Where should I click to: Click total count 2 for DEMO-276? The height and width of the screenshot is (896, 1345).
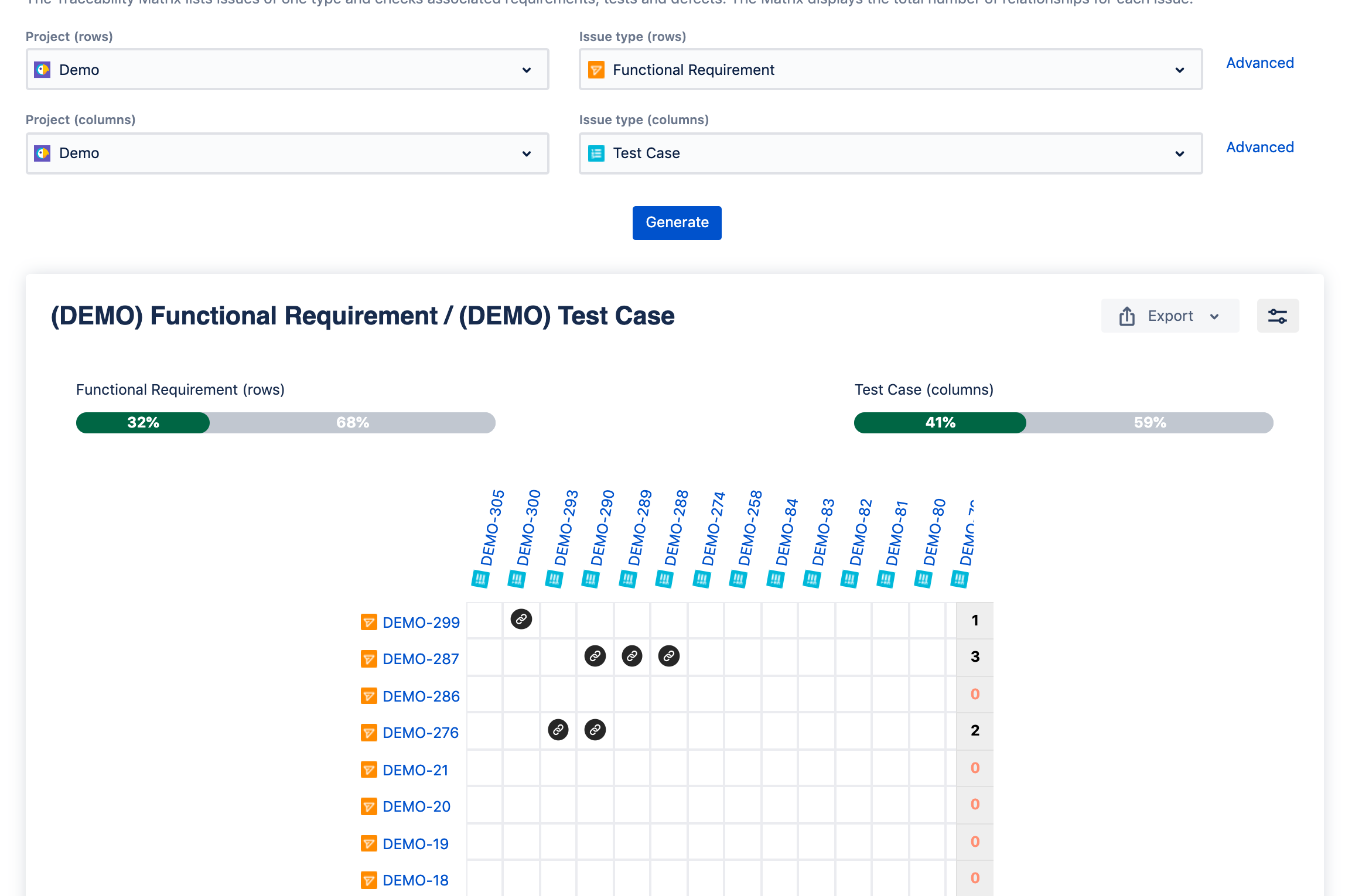pyautogui.click(x=975, y=730)
